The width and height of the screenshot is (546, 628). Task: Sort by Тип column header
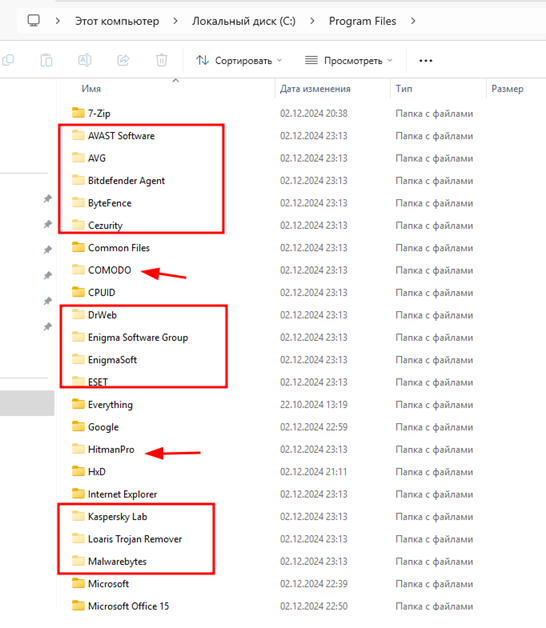tap(404, 89)
